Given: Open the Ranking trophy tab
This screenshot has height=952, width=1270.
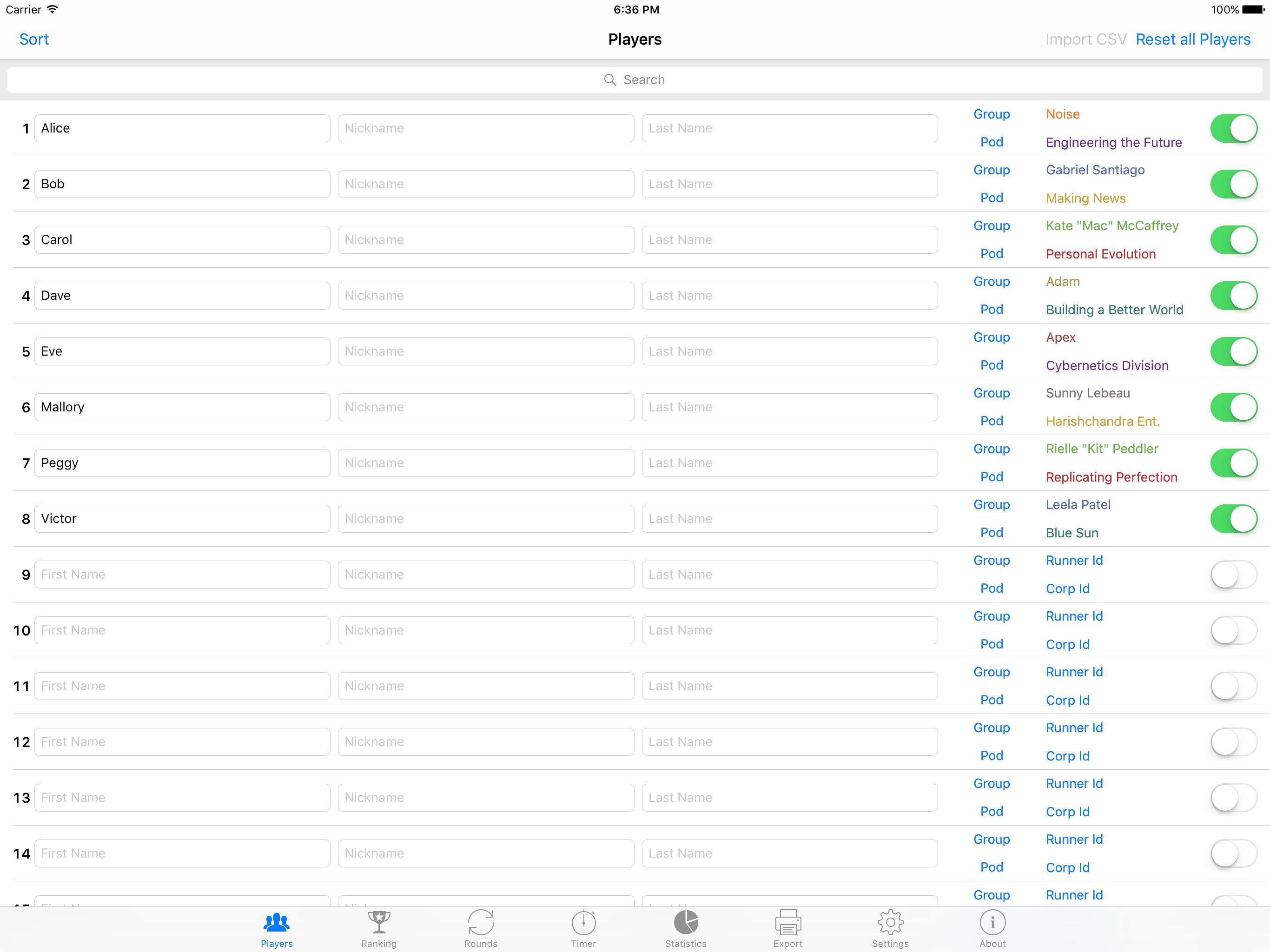Looking at the screenshot, I should click(x=378, y=928).
